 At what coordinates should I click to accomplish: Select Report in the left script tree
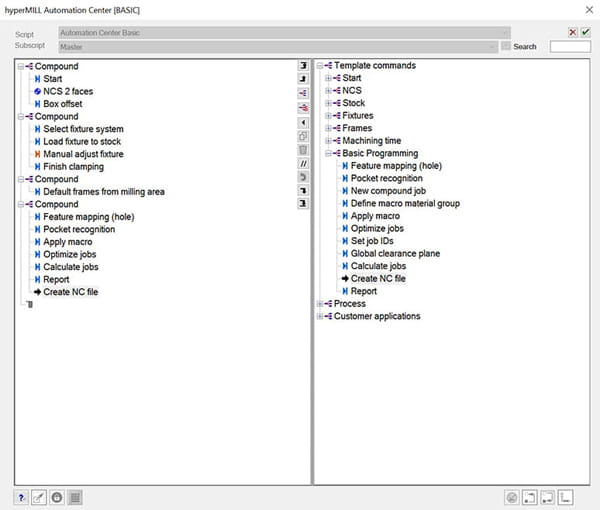click(56, 280)
